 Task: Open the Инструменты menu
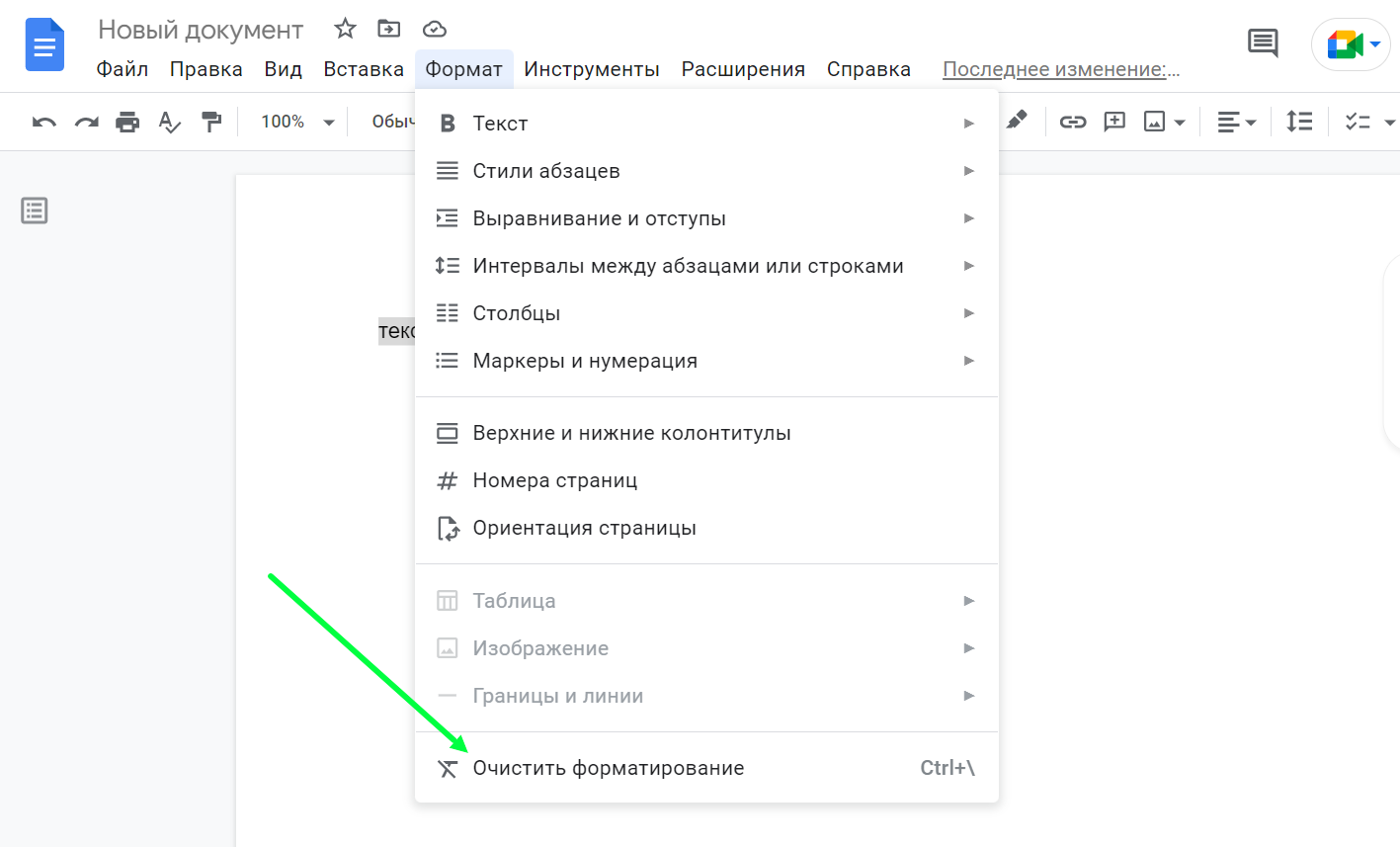click(x=592, y=69)
